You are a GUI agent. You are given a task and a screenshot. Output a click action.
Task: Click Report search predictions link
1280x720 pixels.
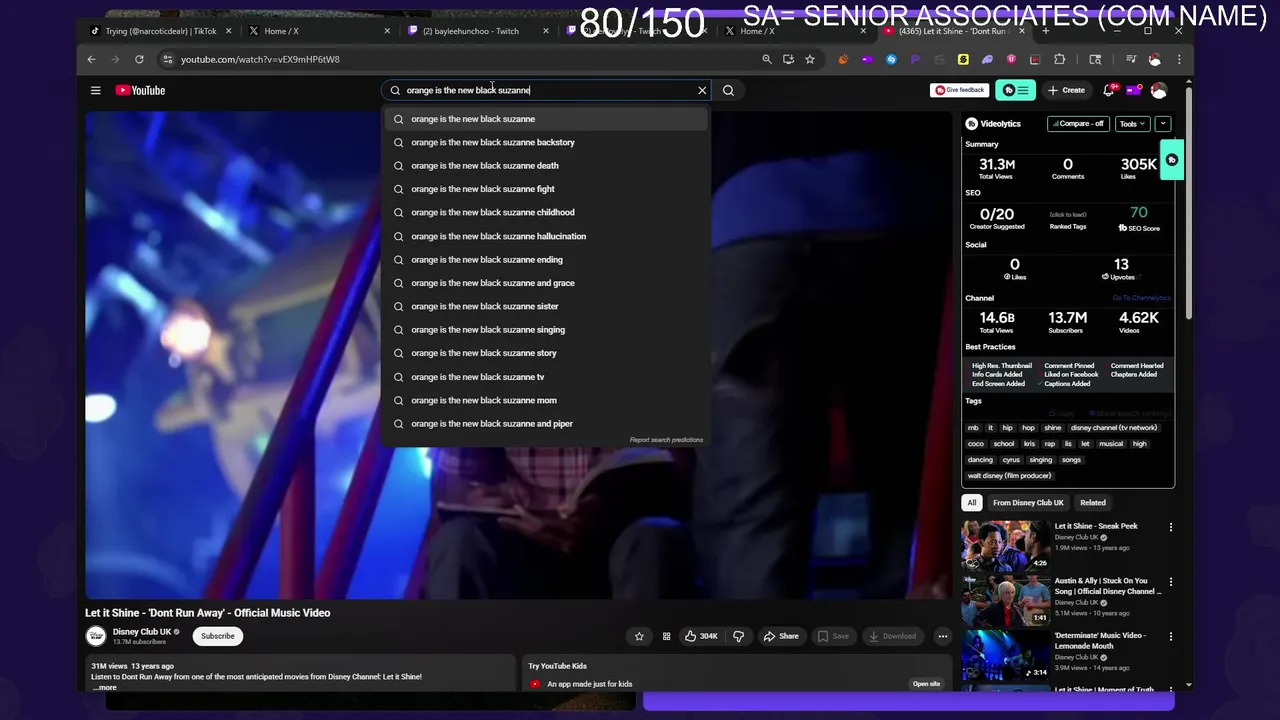pyautogui.click(x=666, y=440)
